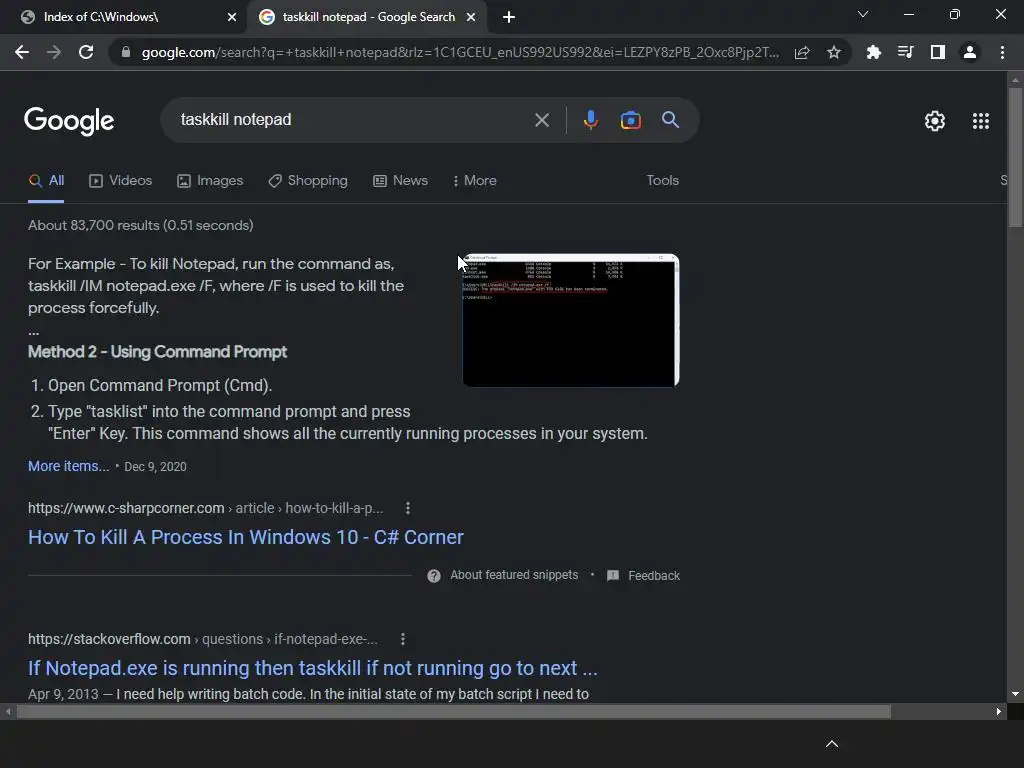The height and width of the screenshot is (768, 1024).
Task: Open Google quick settings gear
Action: [x=935, y=121]
